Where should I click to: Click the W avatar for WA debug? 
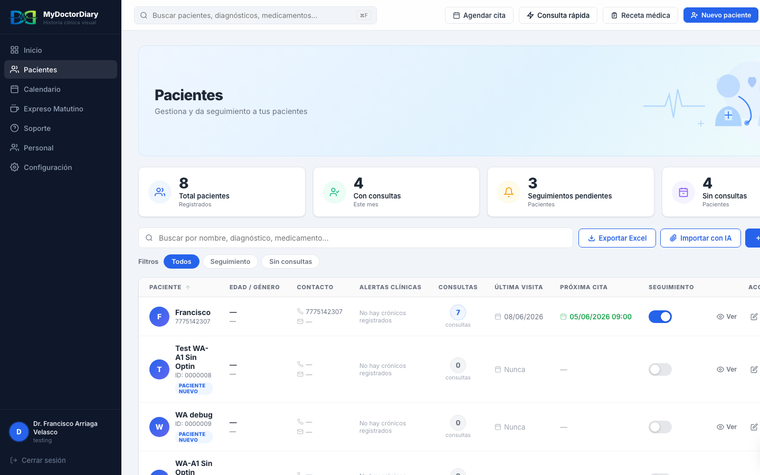[x=159, y=427]
